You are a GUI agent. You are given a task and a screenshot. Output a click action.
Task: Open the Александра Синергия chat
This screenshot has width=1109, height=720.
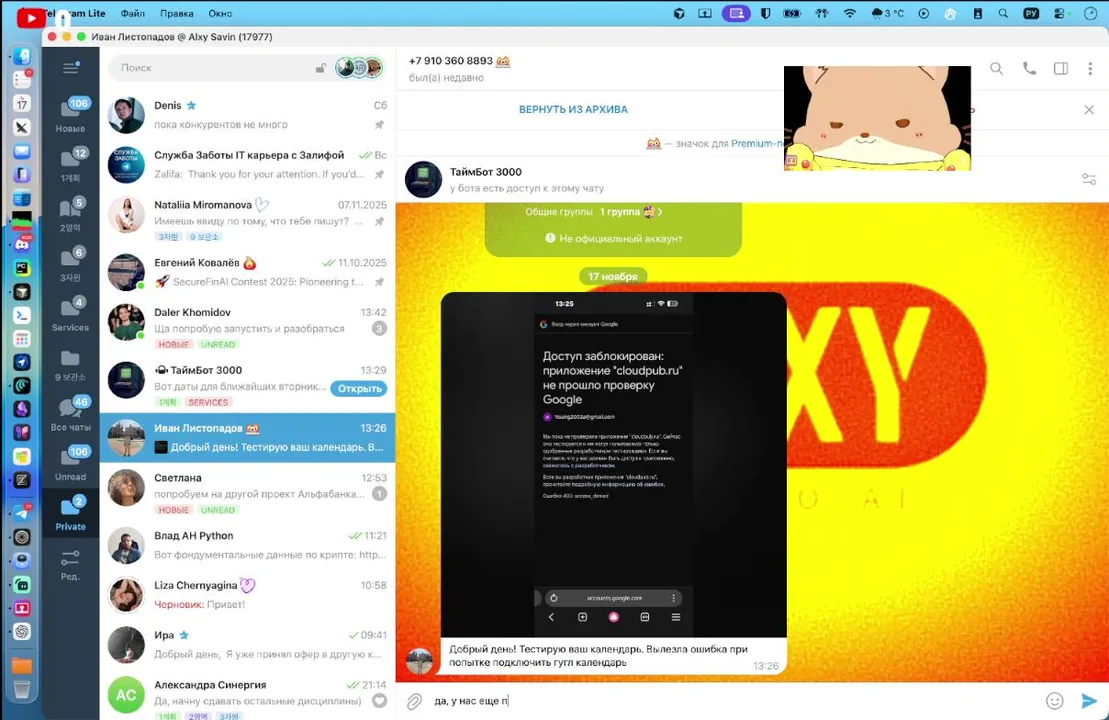(x=248, y=697)
